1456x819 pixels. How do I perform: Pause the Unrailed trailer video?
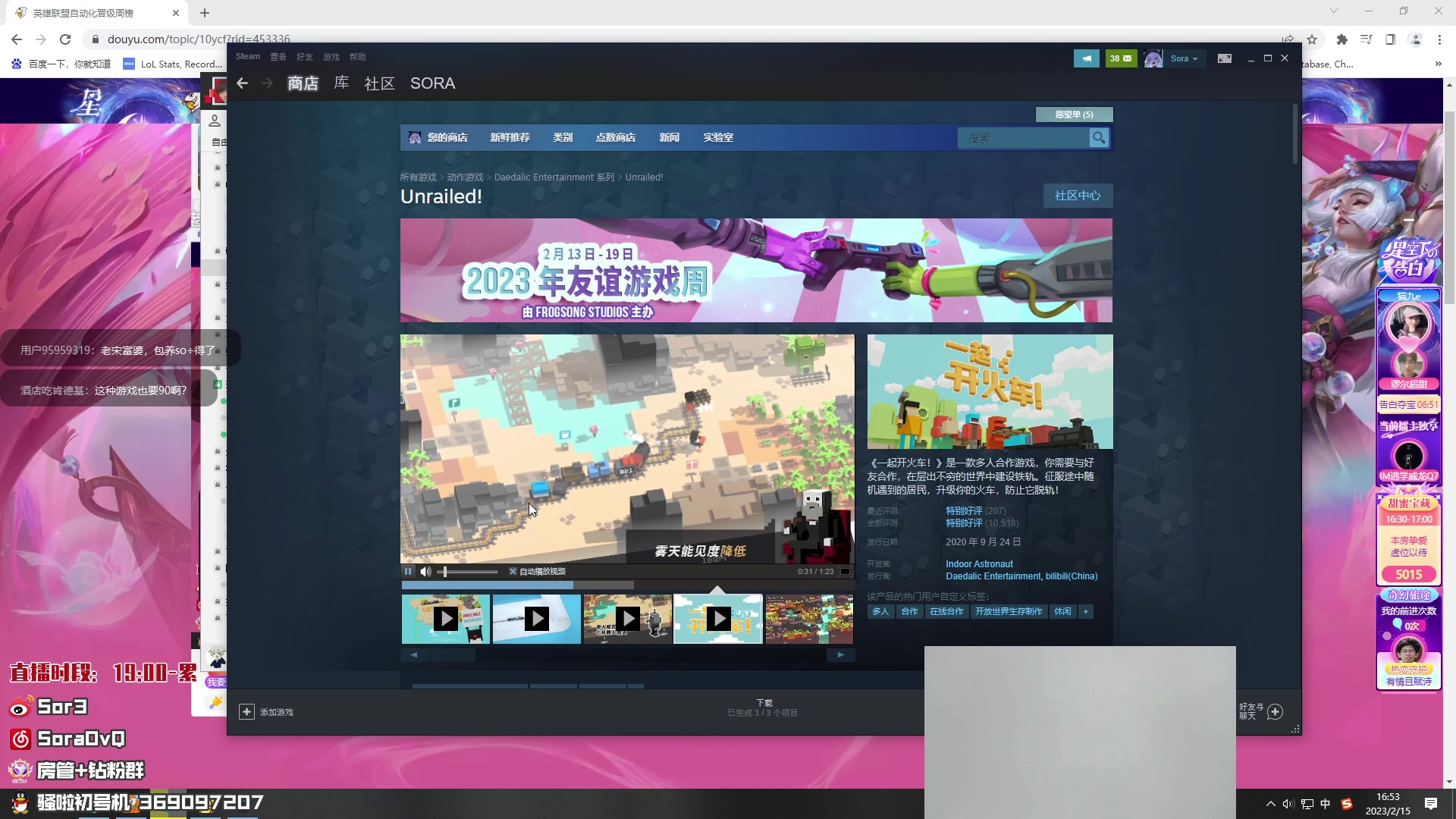coord(408,572)
